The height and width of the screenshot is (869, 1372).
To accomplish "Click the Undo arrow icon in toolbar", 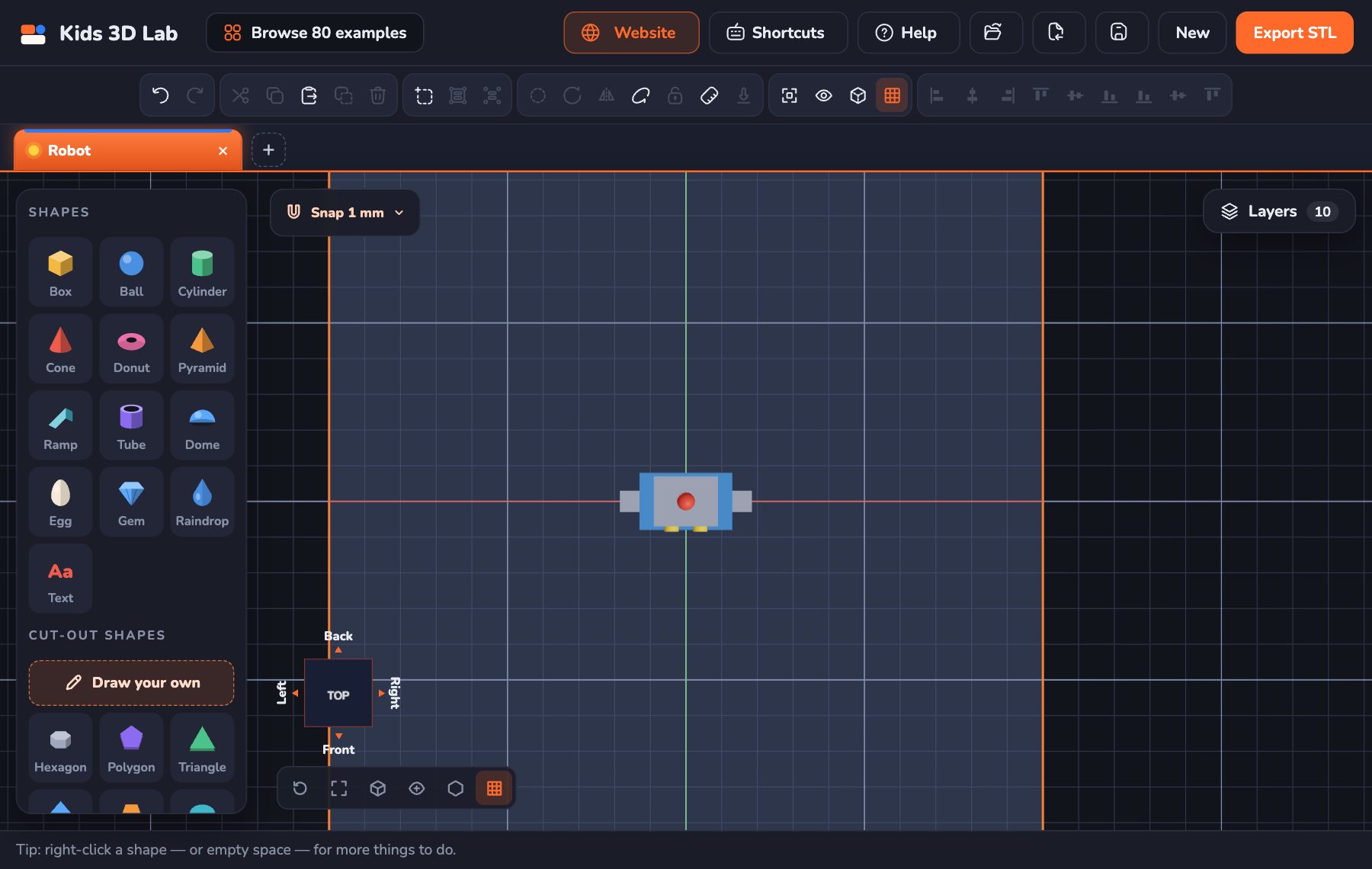I will 160,95.
